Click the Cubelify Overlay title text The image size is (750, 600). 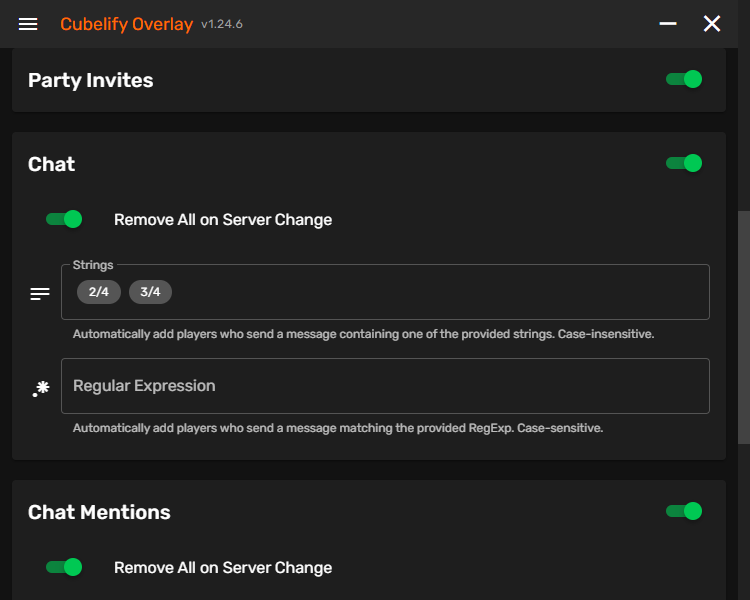click(126, 24)
